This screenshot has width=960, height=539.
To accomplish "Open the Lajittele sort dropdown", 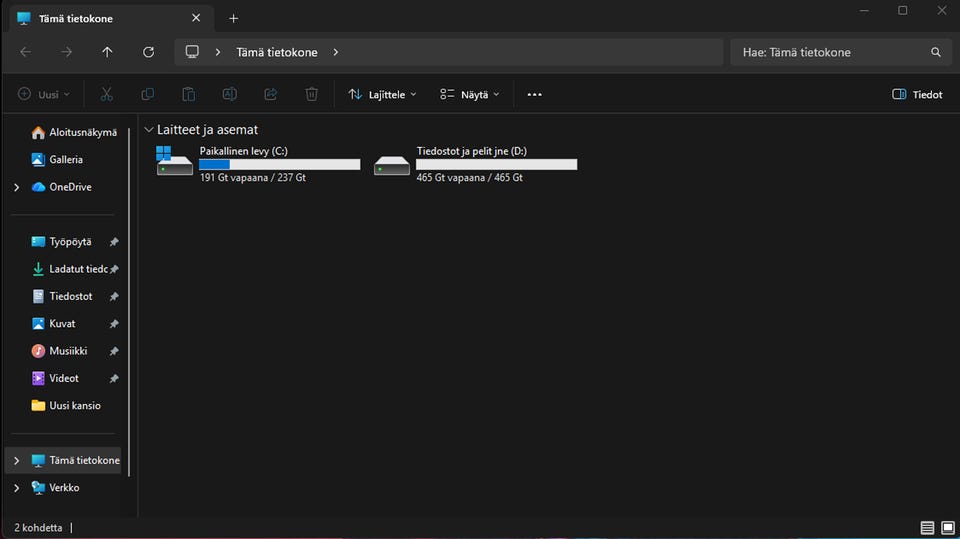I will pos(383,94).
